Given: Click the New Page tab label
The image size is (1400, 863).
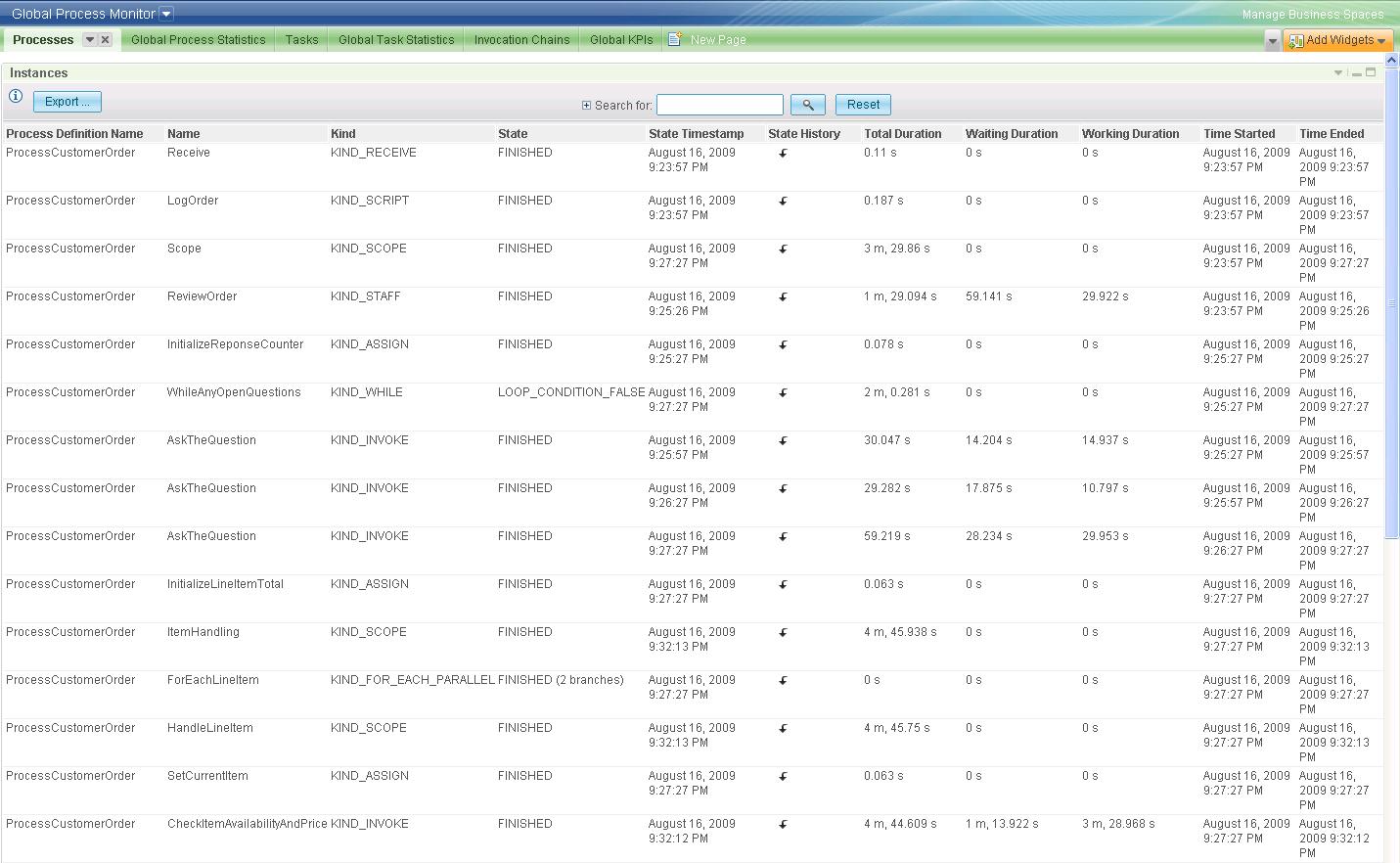Looking at the screenshot, I should (718, 40).
